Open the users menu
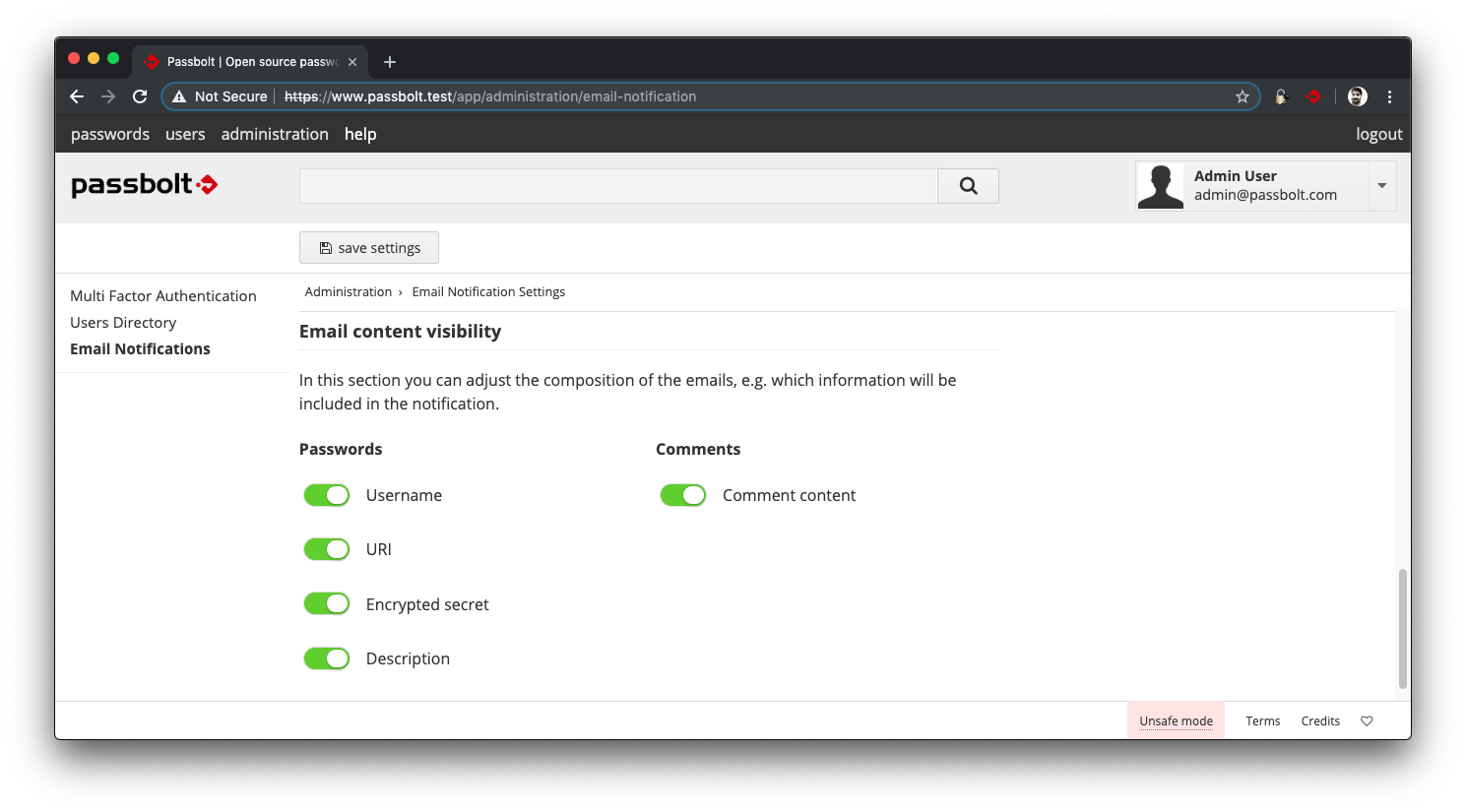 click(185, 134)
